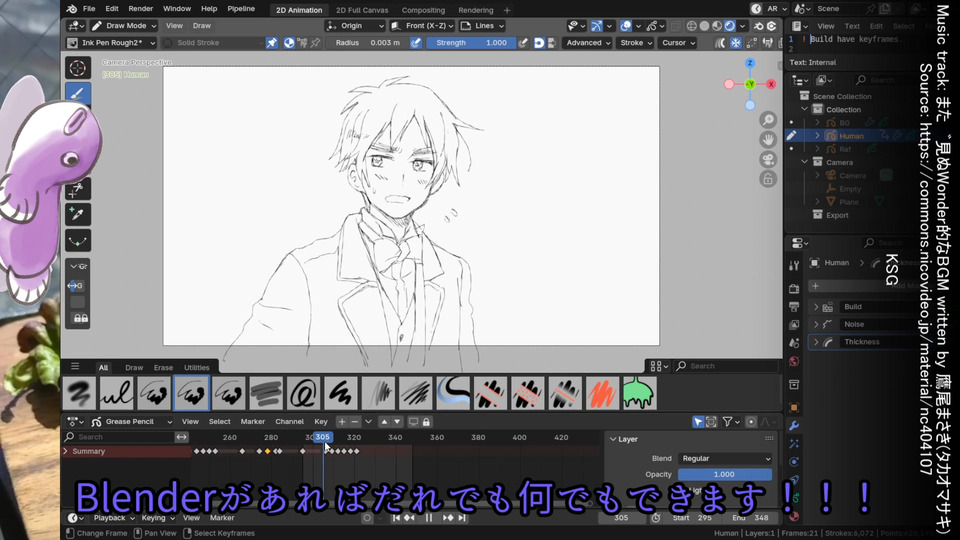Choose the orange scribble brush
This screenshot has height=540, width=960.
602,393
